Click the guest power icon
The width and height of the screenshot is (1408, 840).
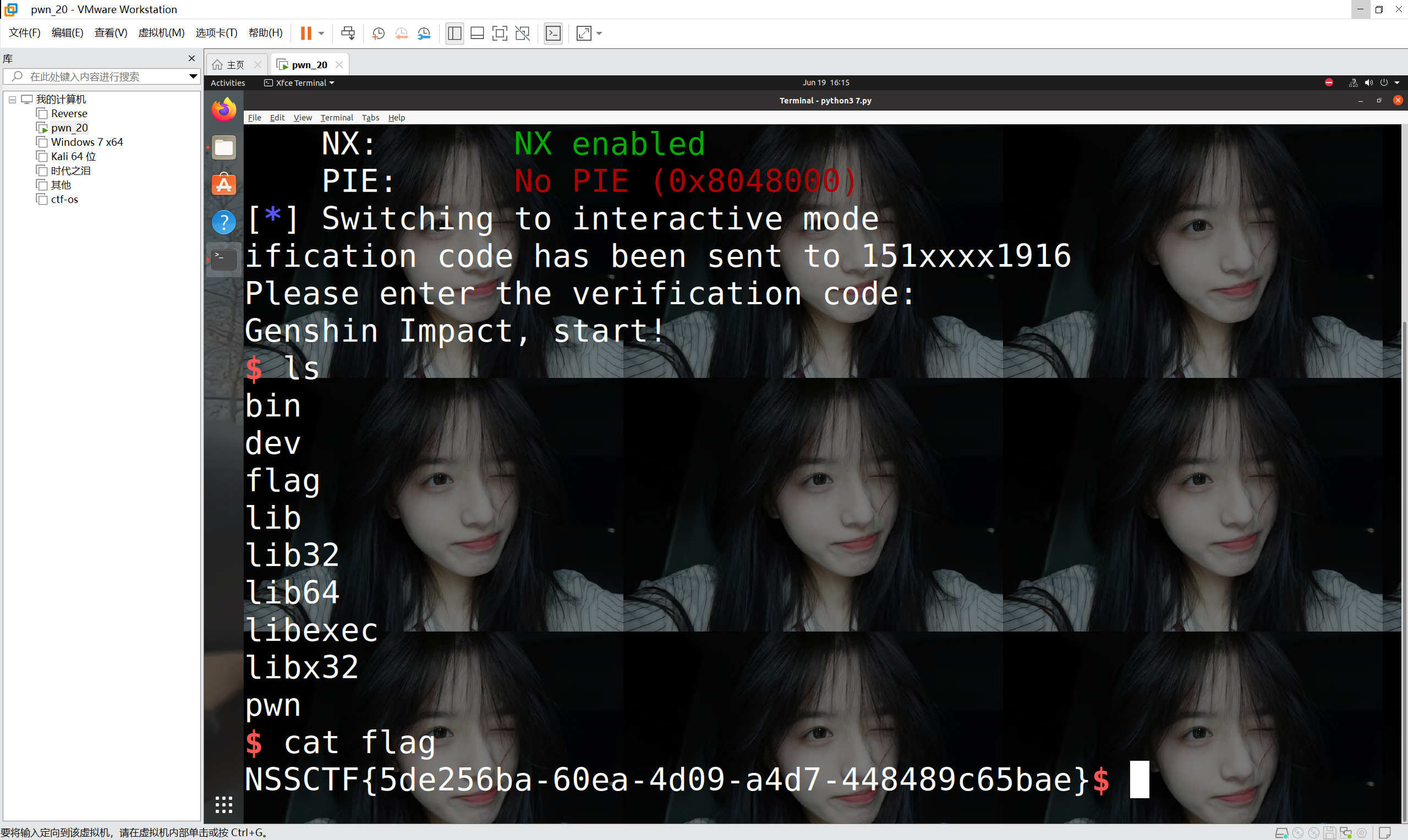(1384, 83)
